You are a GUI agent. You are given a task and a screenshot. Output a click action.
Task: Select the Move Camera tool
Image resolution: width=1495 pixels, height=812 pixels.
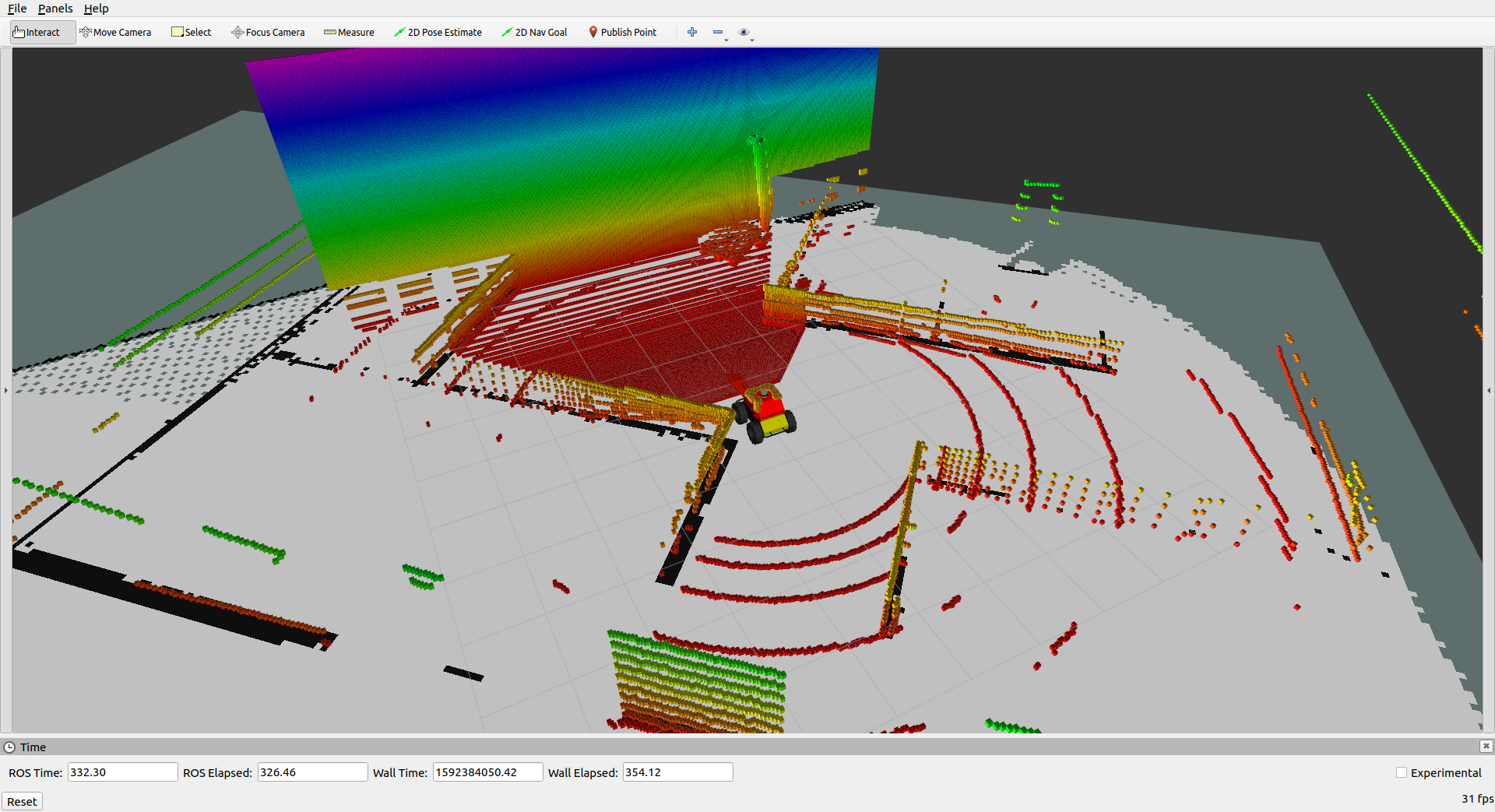pyautogui.click(x=115, y=32)
